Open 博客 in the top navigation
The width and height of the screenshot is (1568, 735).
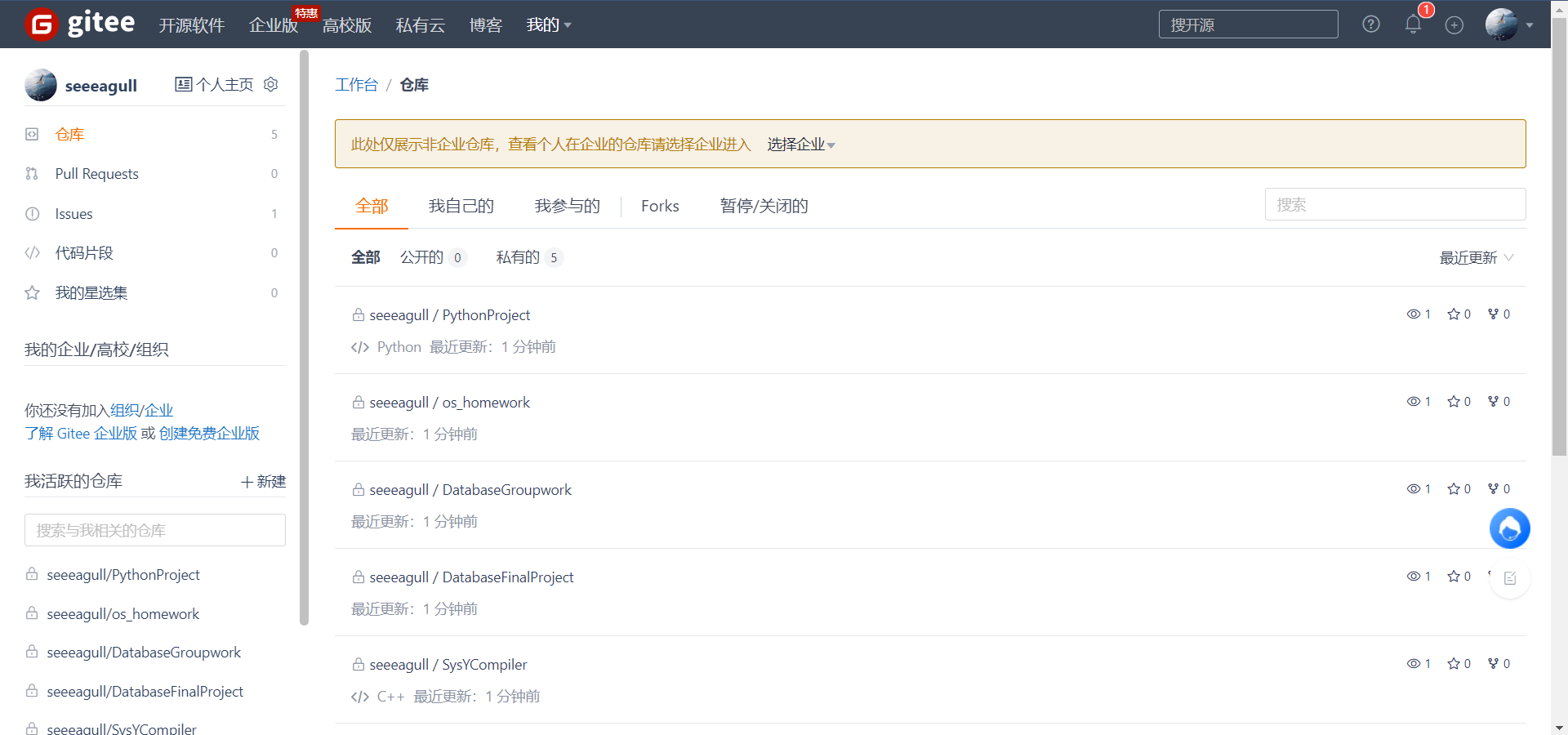[x=486, y=25]
